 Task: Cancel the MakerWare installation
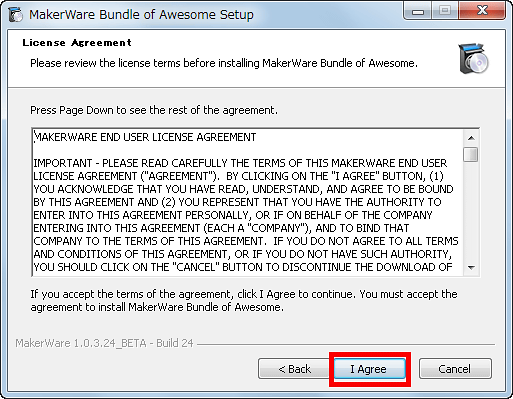click(455, 369)
